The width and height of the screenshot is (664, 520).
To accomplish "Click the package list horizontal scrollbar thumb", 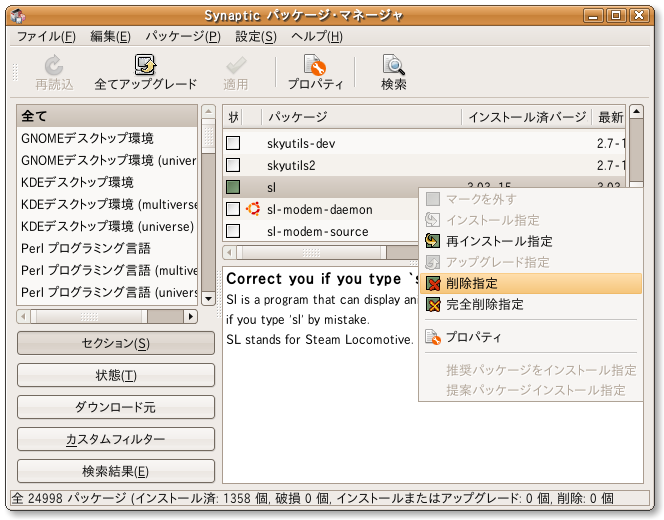I will [311, 253].
